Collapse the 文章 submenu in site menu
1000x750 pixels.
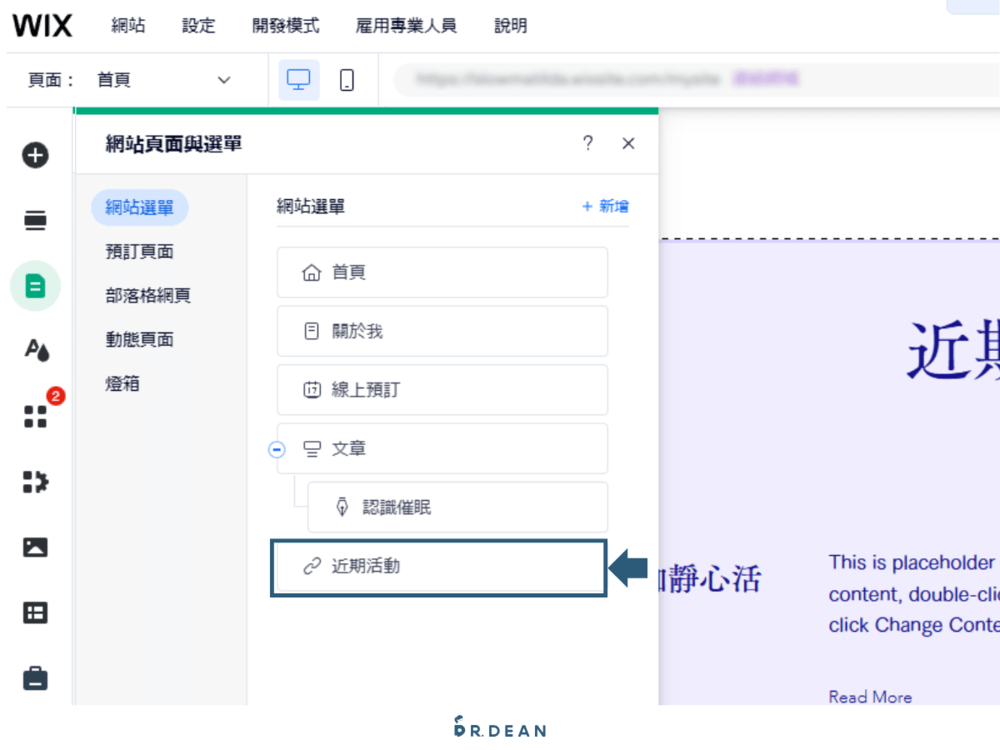[277, 449]
